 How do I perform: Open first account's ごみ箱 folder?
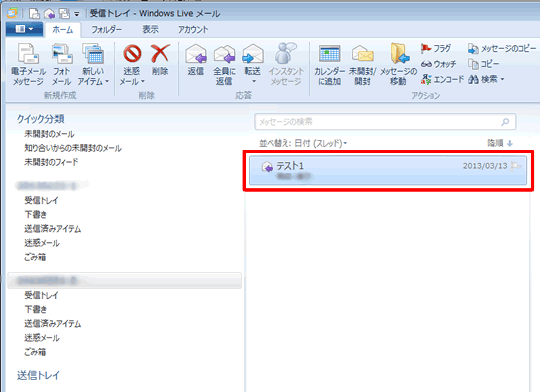click(35, 257)
